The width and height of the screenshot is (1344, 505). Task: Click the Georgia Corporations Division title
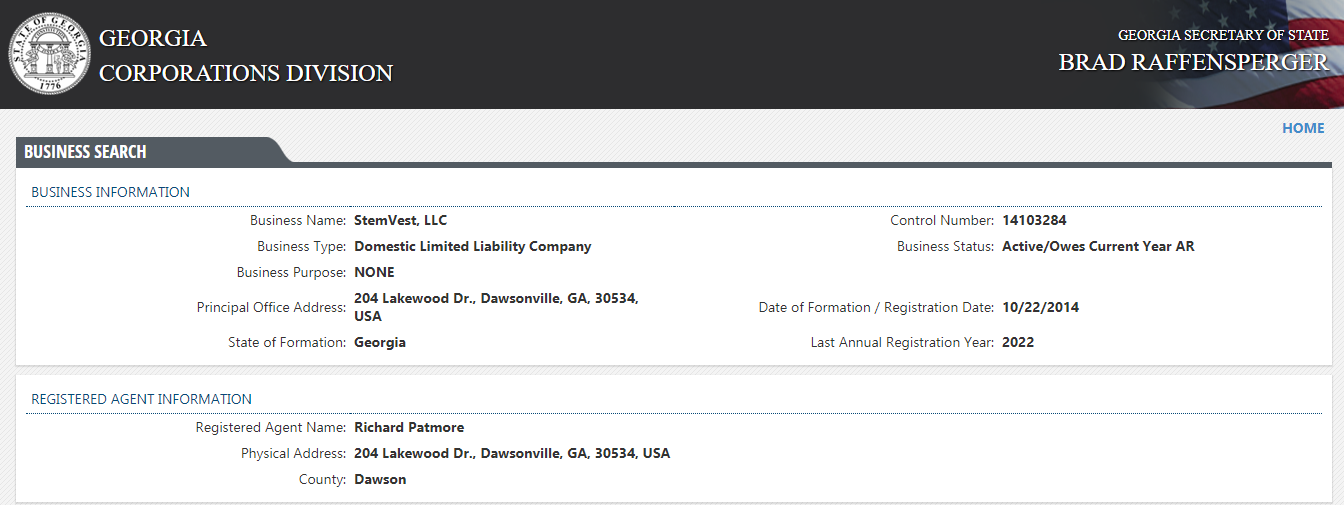click(x=245, y=55)
